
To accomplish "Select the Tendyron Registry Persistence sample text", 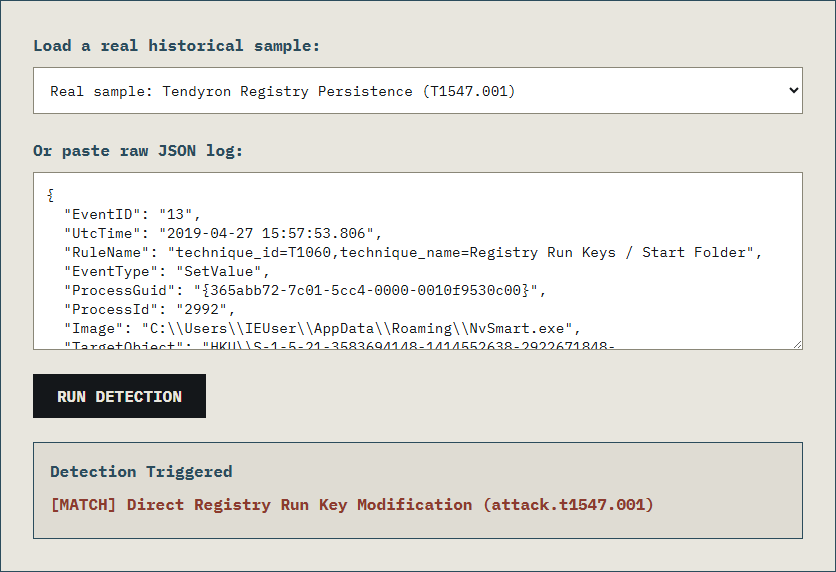I will (x=283, y=92).
